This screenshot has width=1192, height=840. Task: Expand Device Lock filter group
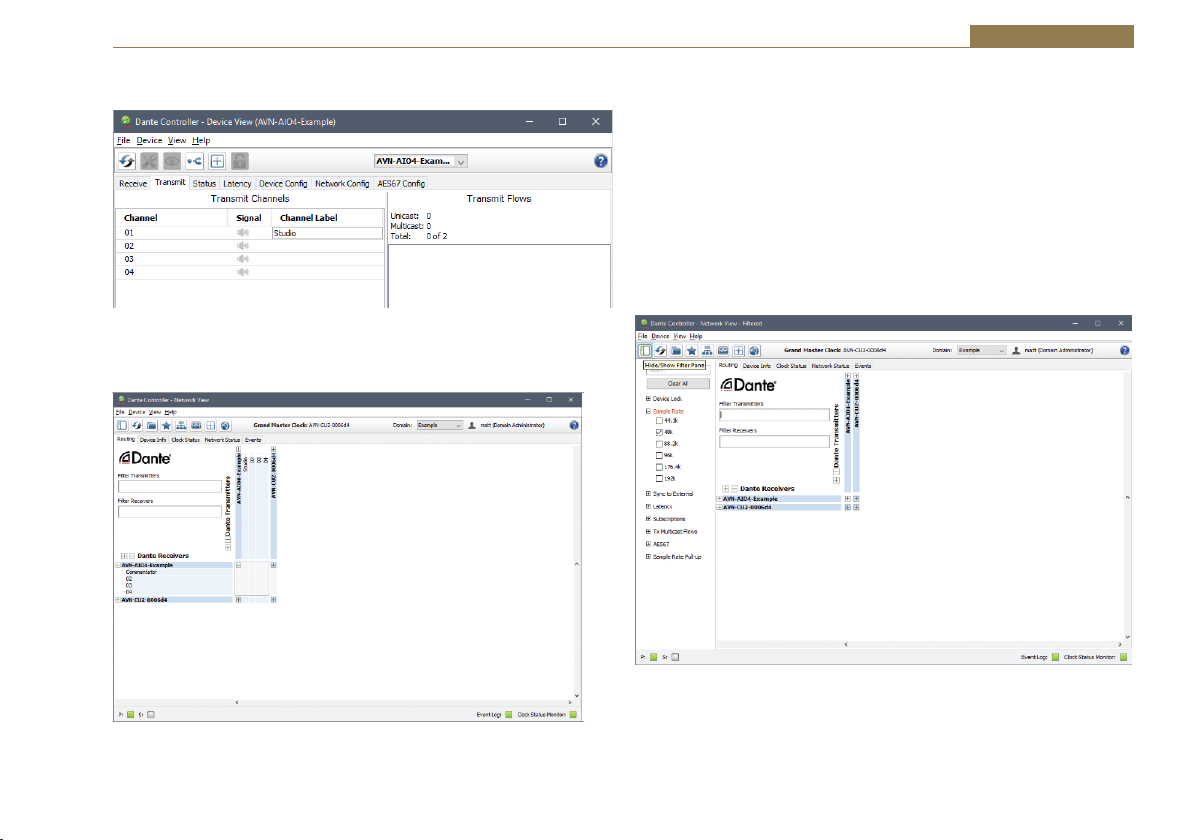pos(648,398)
